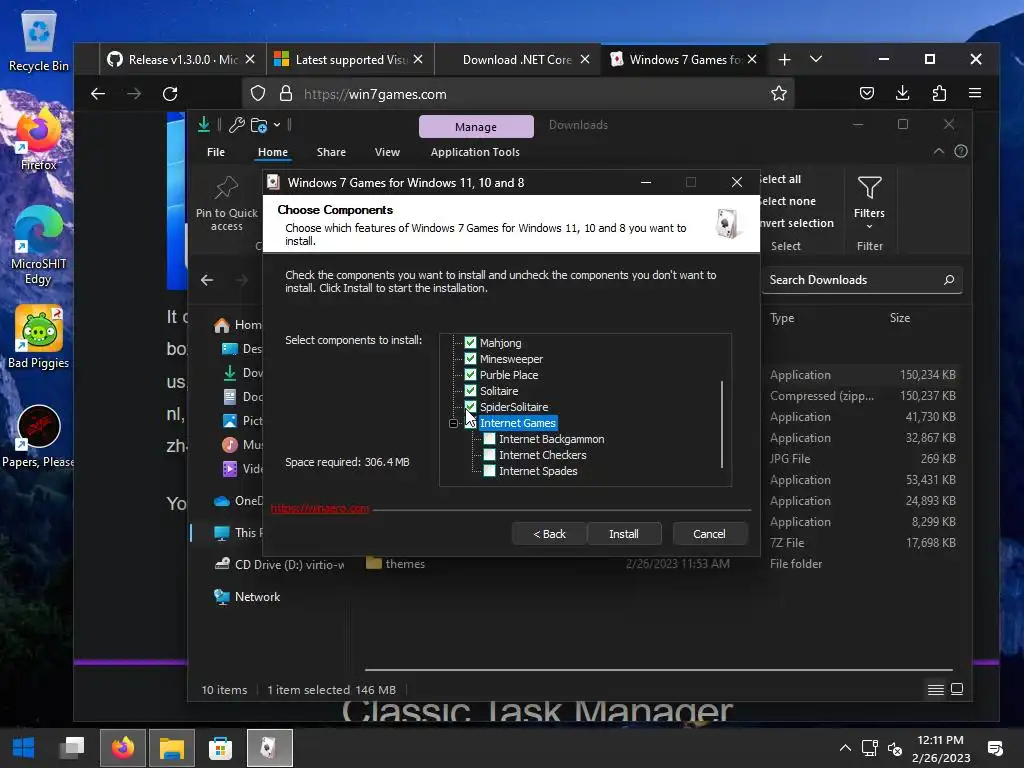Image resolution: width=1024 pixels, height=768 pixels.
Task: Switch Explorer to large icons view icon
Action: (957, 689)
